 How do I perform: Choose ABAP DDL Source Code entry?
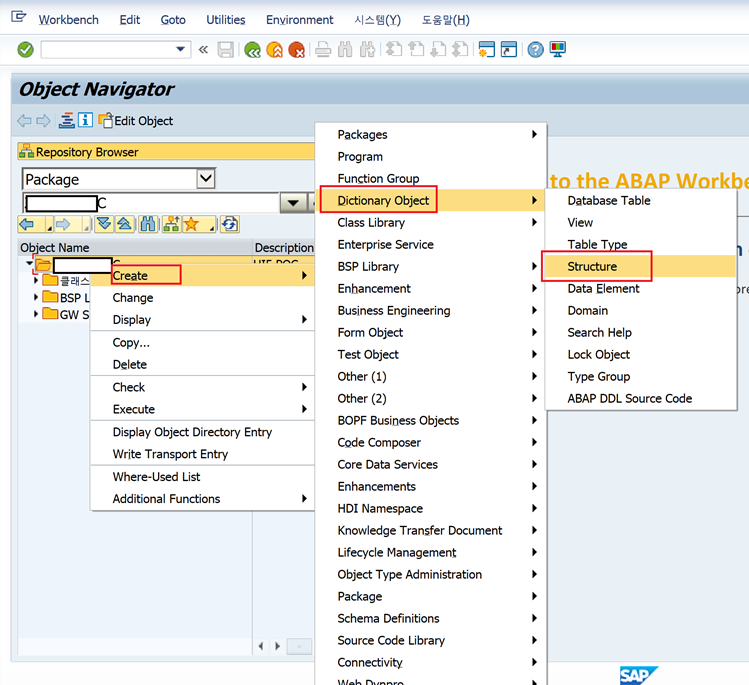tap(640, 398)
